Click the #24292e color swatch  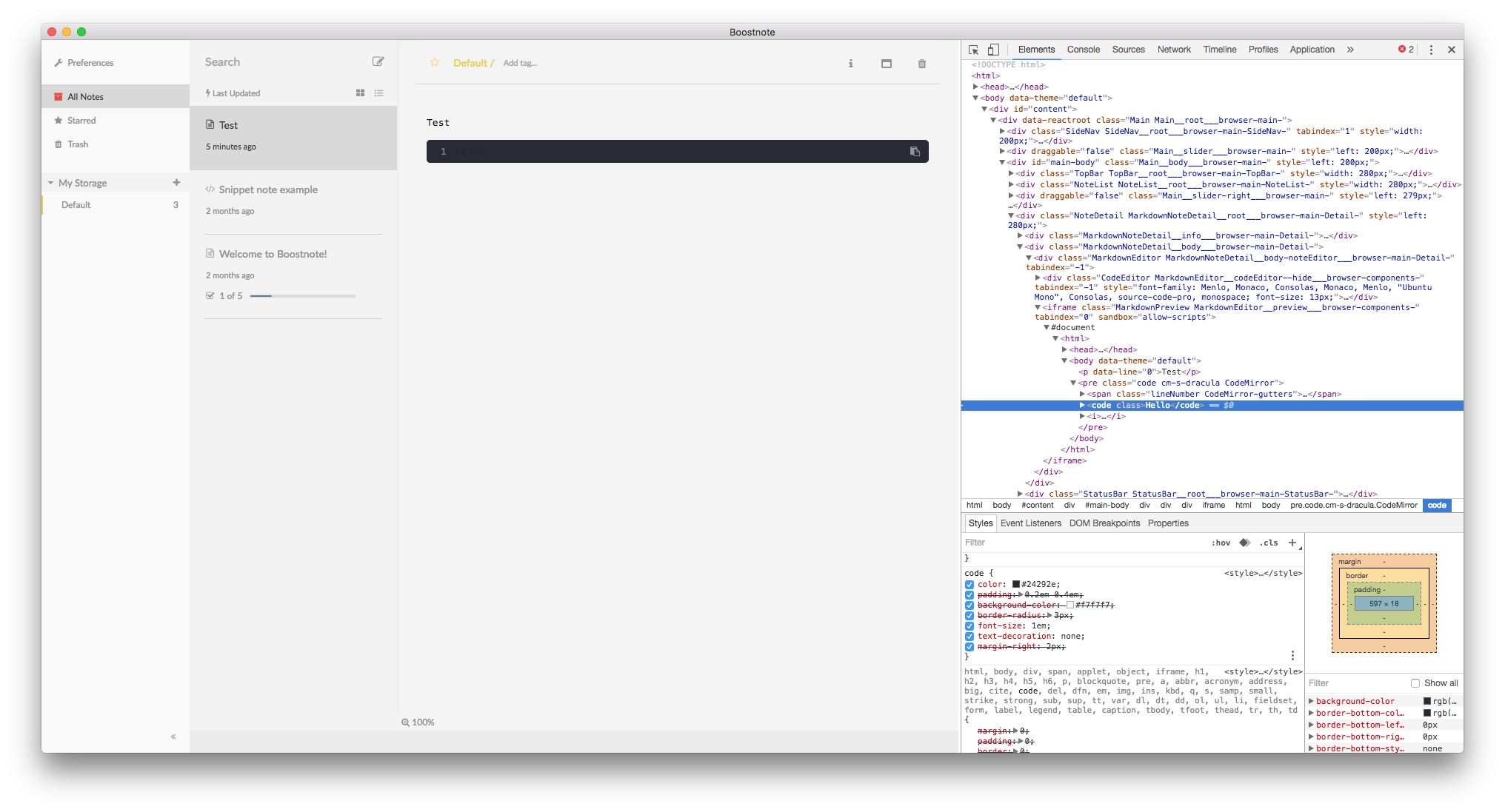(1015, 583)
